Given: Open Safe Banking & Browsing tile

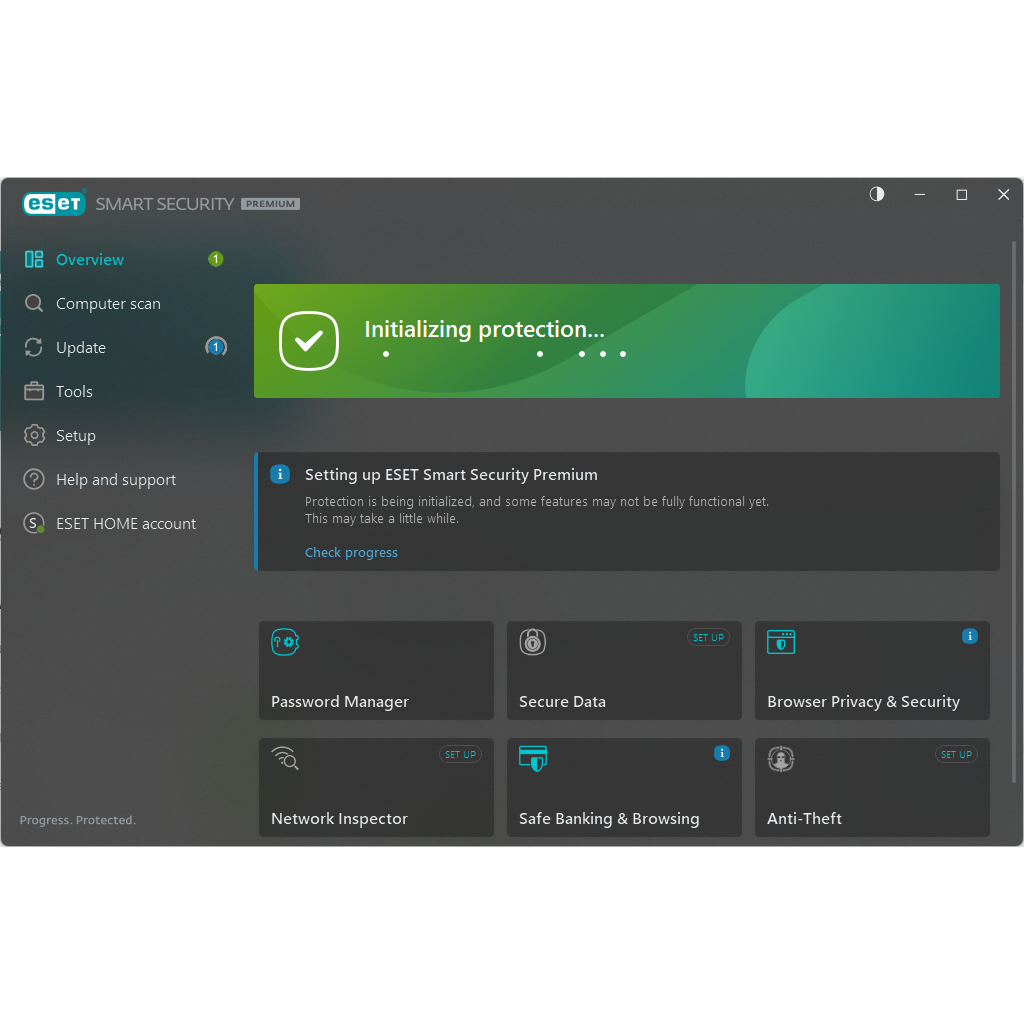Looking at the screenshot, I should tap(624, 788).
